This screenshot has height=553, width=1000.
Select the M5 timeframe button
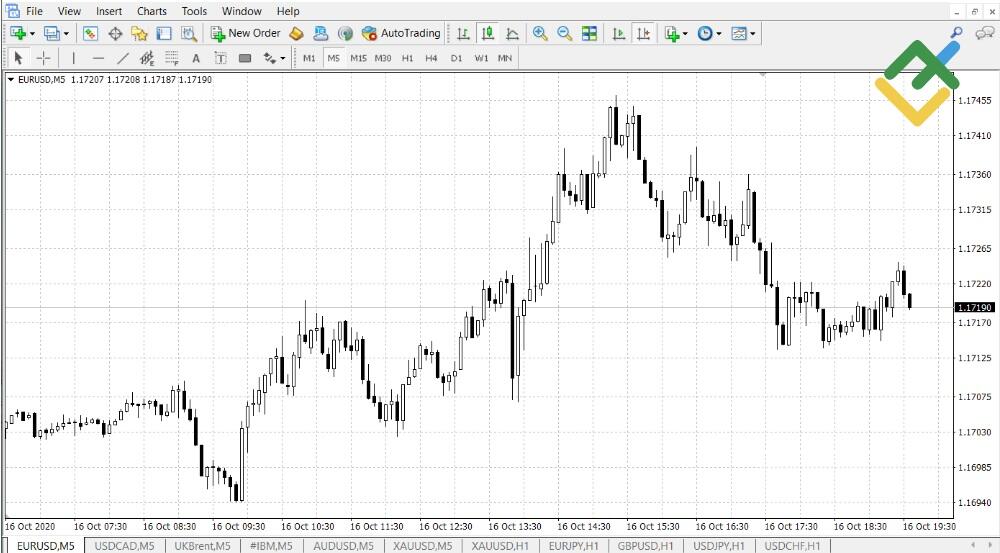[334, 58]
